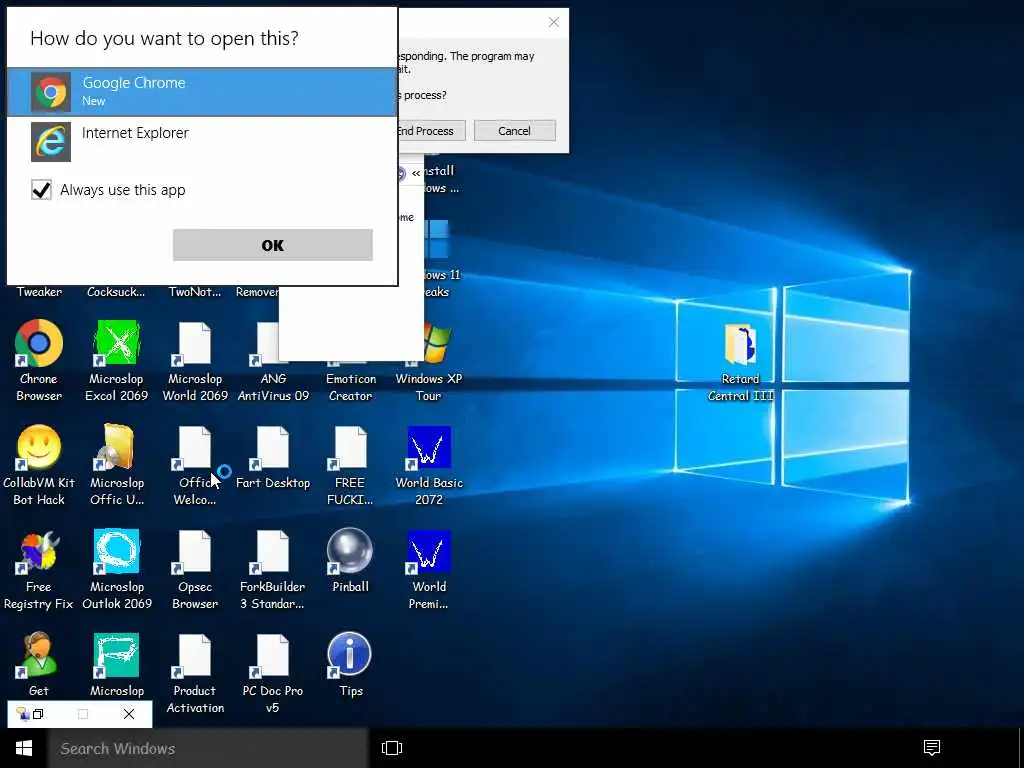Open the Chrone Browser desktop shortcut

pos(39,360)
